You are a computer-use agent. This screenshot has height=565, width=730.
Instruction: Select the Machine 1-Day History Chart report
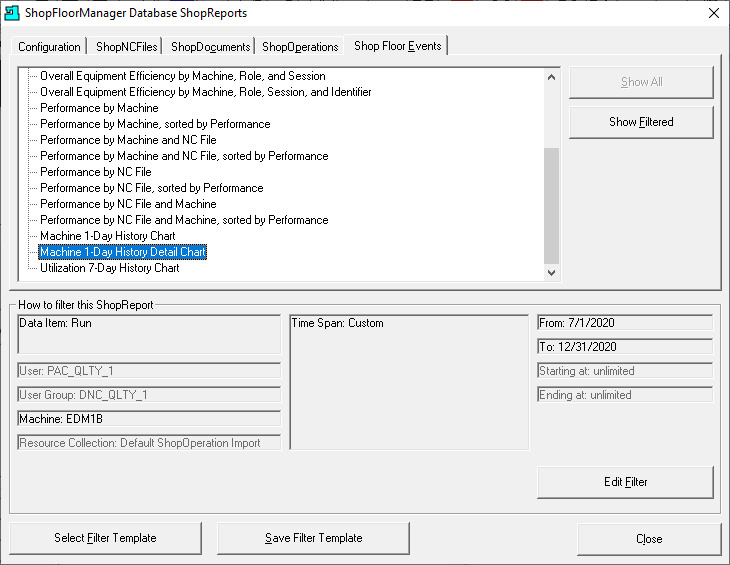(x=108, y=236)
